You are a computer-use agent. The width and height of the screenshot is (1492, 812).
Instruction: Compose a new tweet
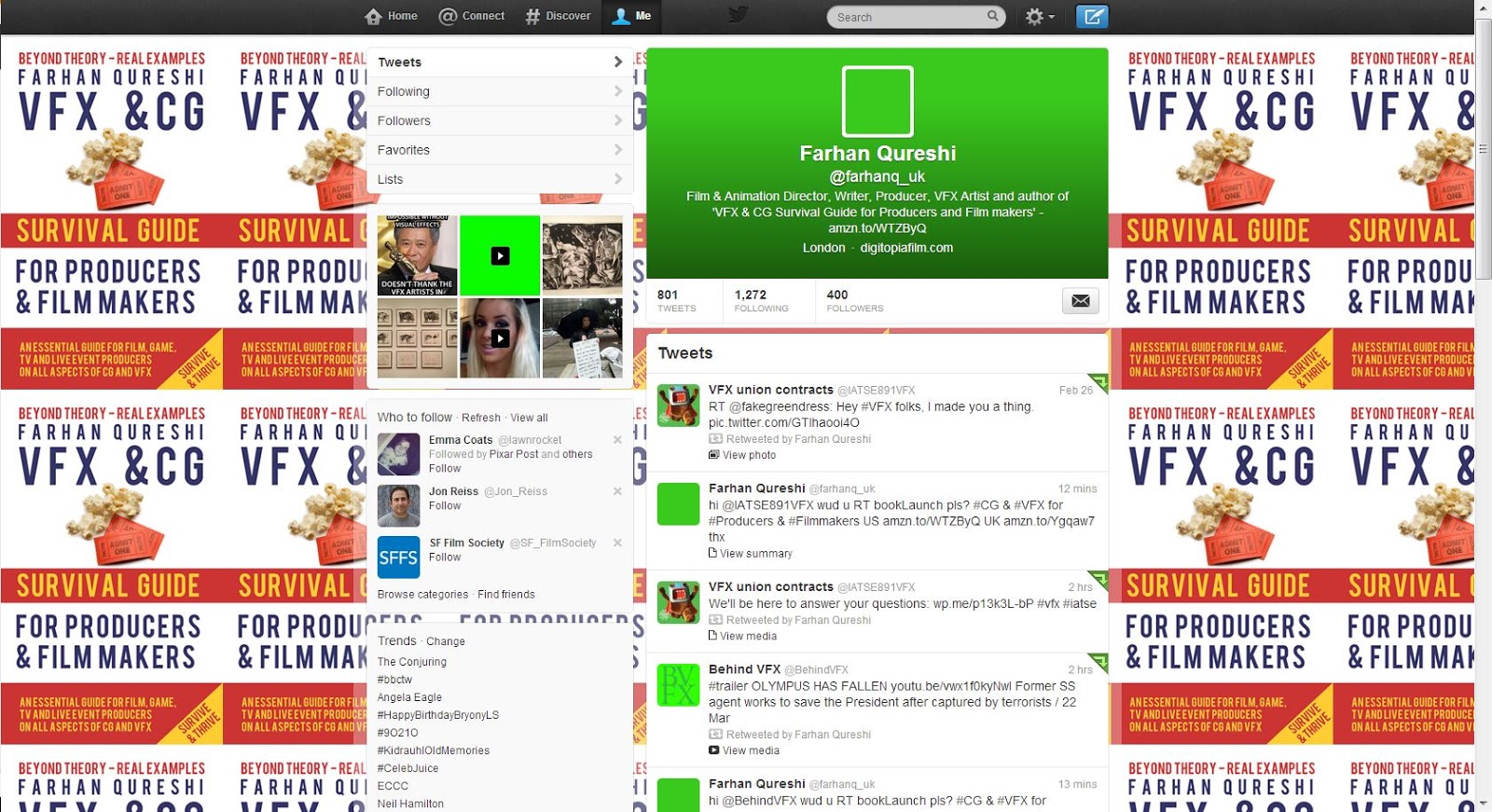[x=1092, y=17]
